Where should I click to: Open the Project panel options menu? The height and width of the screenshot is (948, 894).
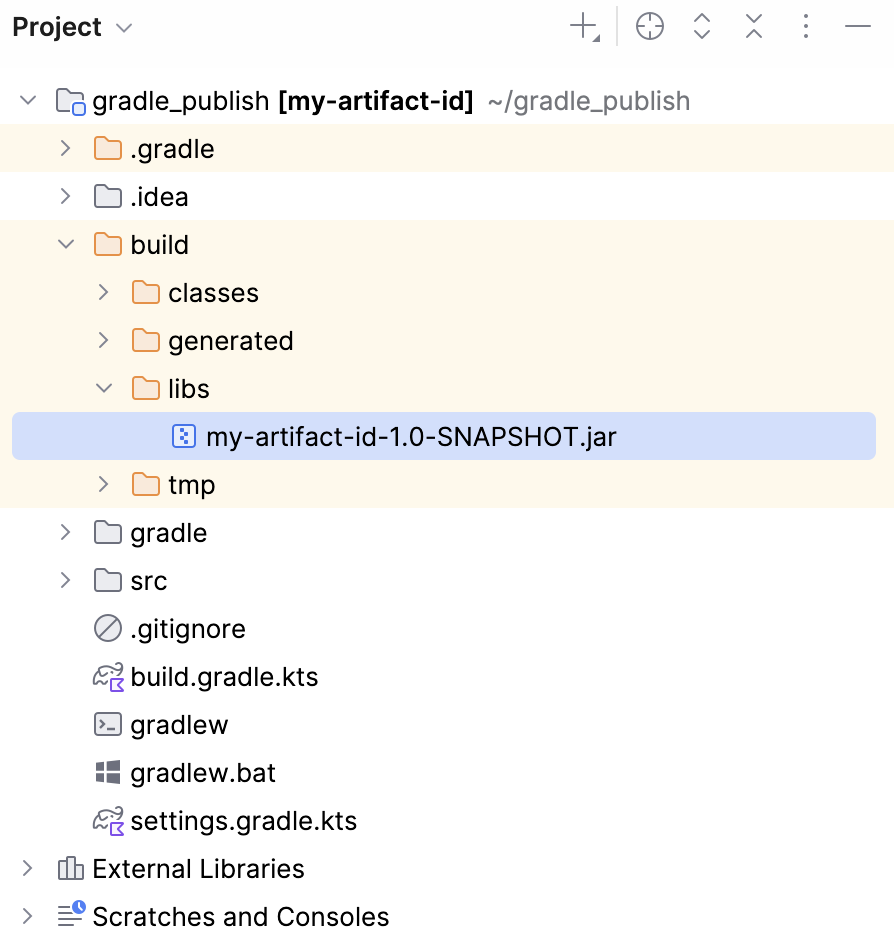806,27
